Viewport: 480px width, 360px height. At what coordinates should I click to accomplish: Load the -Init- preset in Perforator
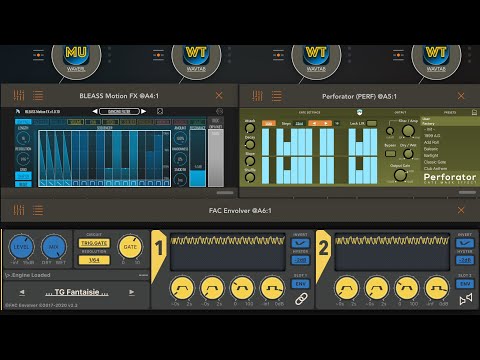[429, 129]
